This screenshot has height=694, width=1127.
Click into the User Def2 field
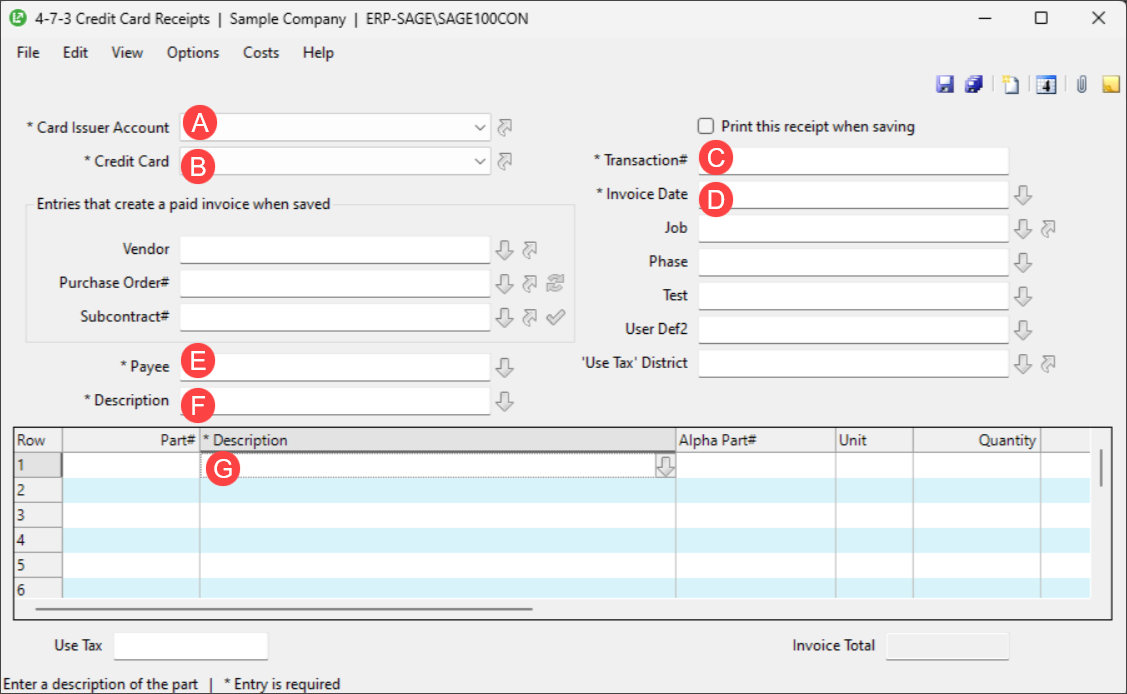[x=853, y=329]
